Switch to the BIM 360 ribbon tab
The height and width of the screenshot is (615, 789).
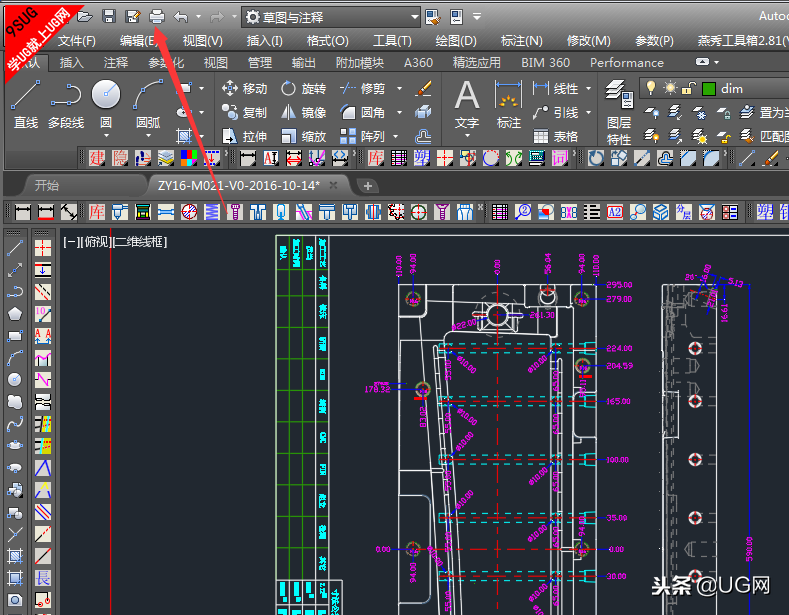tap(545, 62)
